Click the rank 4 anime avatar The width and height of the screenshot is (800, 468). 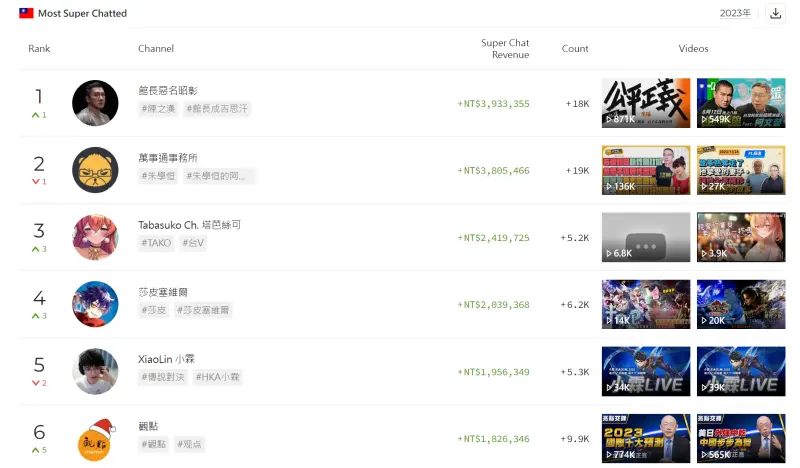(x=95, y=304)
